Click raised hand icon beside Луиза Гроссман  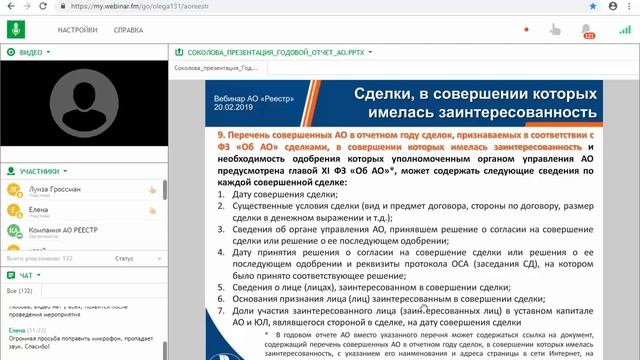(152, 190)
